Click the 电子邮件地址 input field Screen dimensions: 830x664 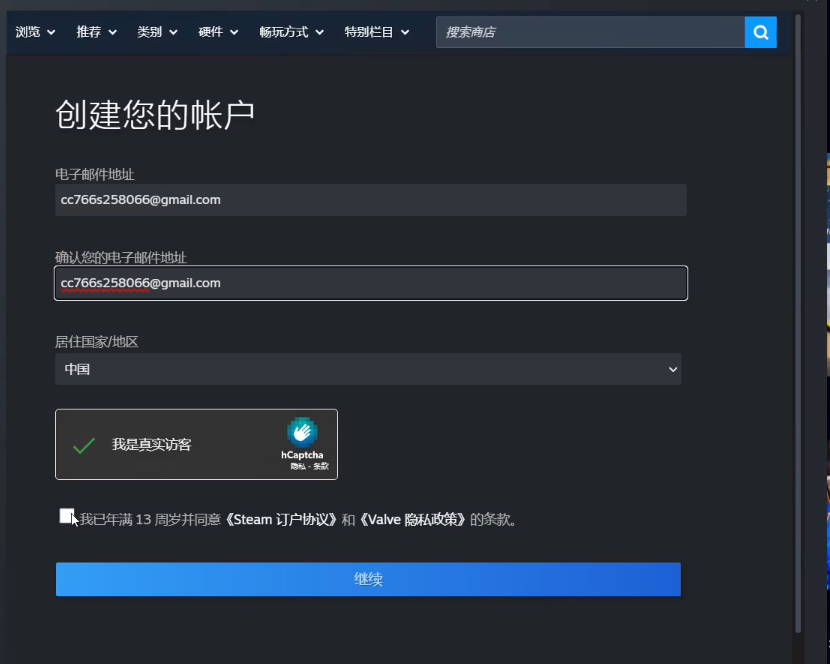pos(370,200)
